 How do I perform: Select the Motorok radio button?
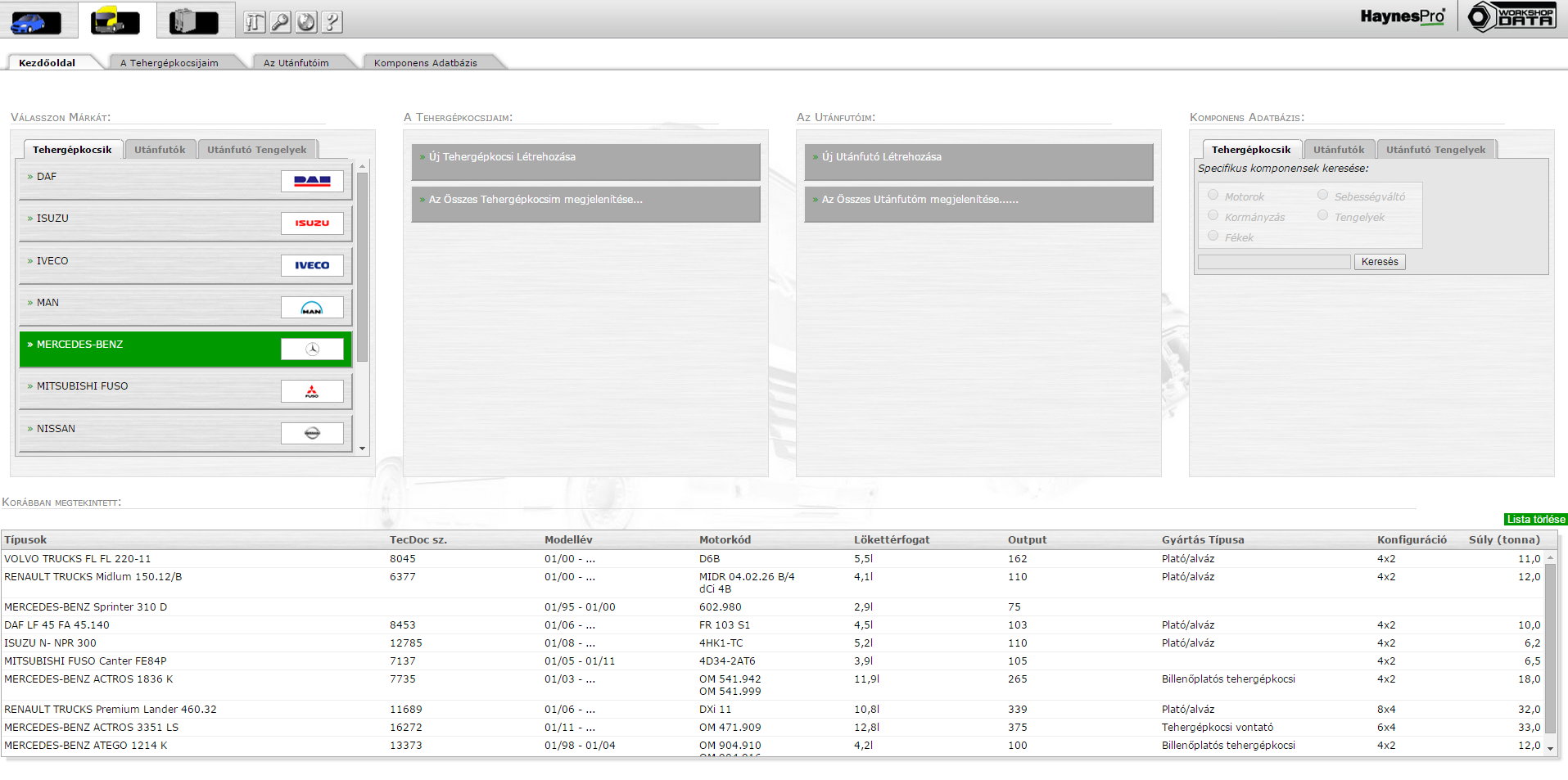[1213, 196]
